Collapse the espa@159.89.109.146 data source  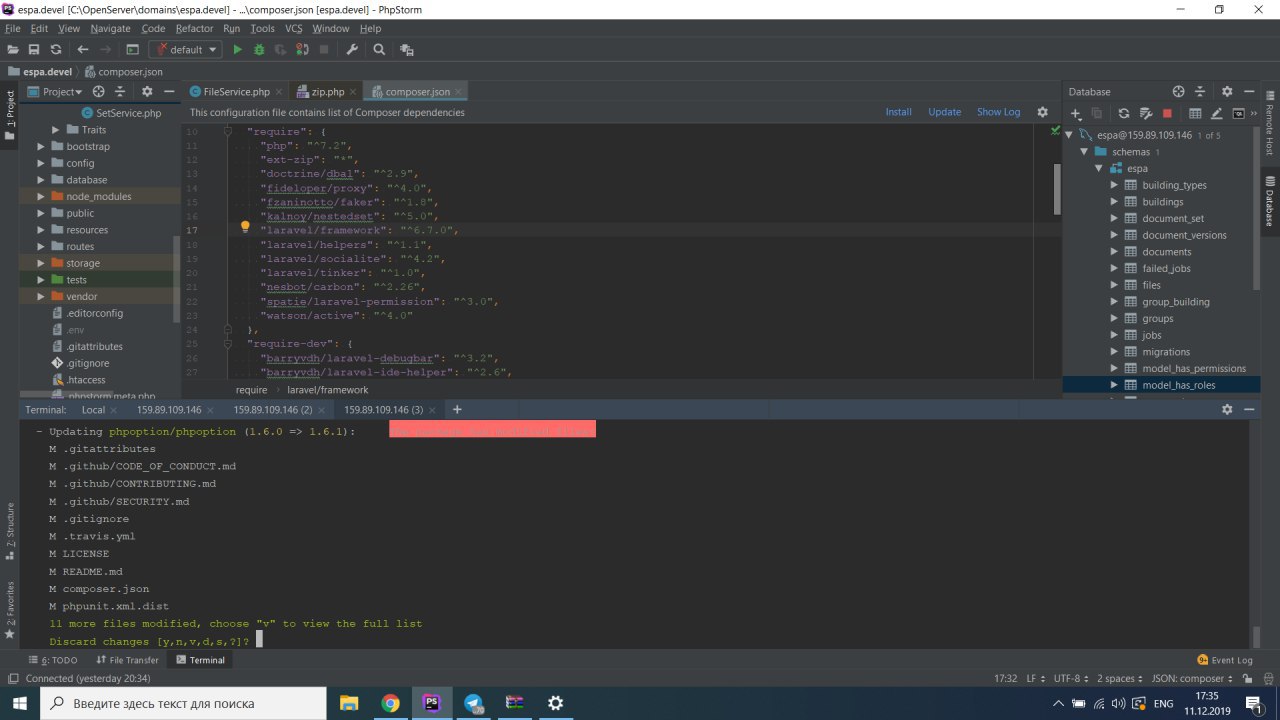pos(1069,135)
